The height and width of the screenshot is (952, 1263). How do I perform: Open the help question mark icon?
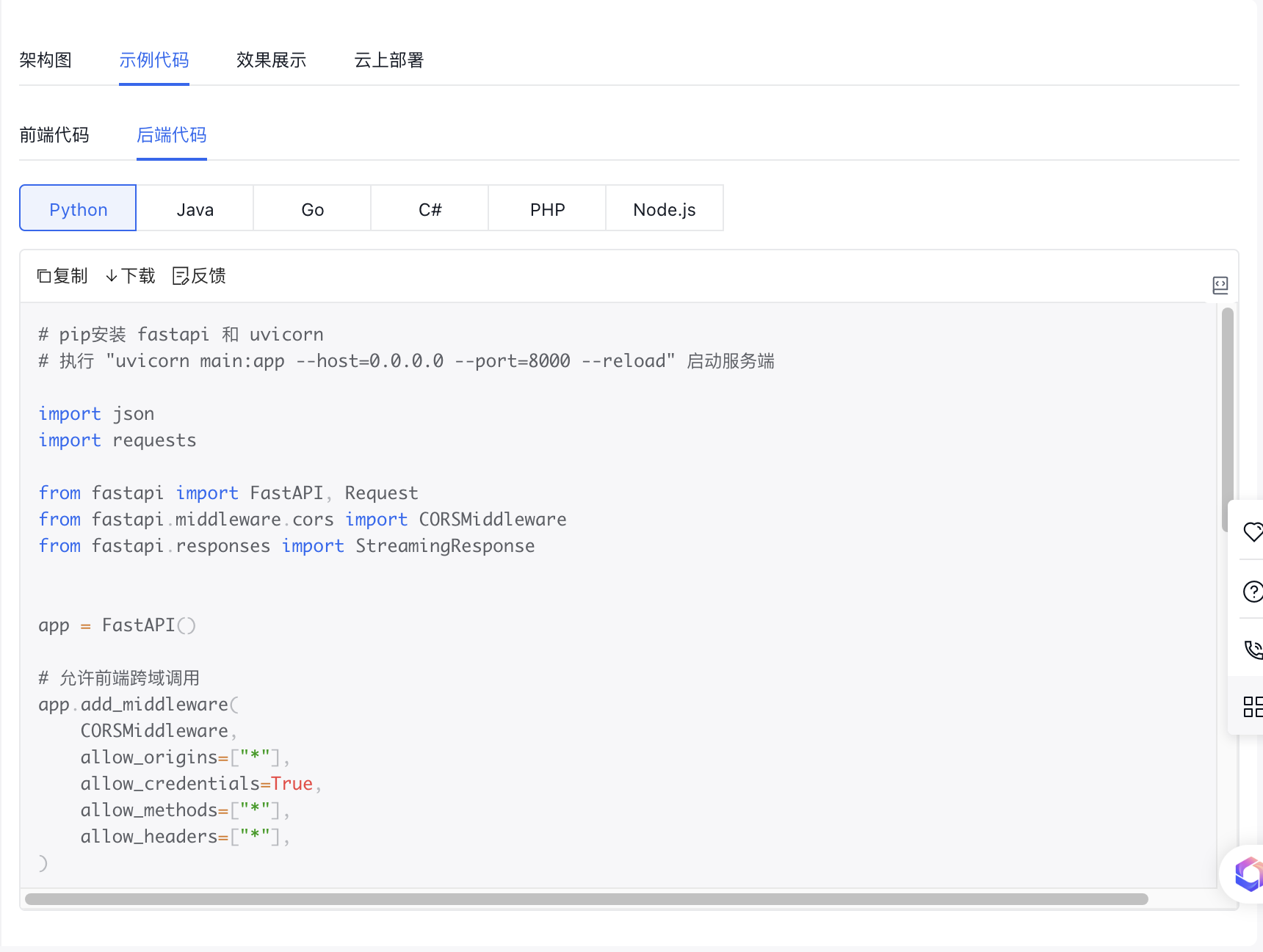[x=1253, y=591]
